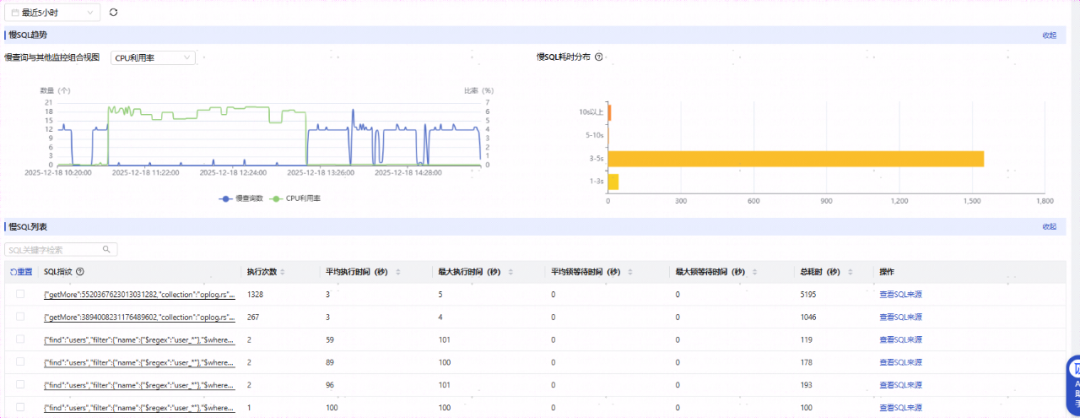Toggle the 慢查询数 legend series
The height and width of the screenshot is (418, 1080).
[240, 198]
